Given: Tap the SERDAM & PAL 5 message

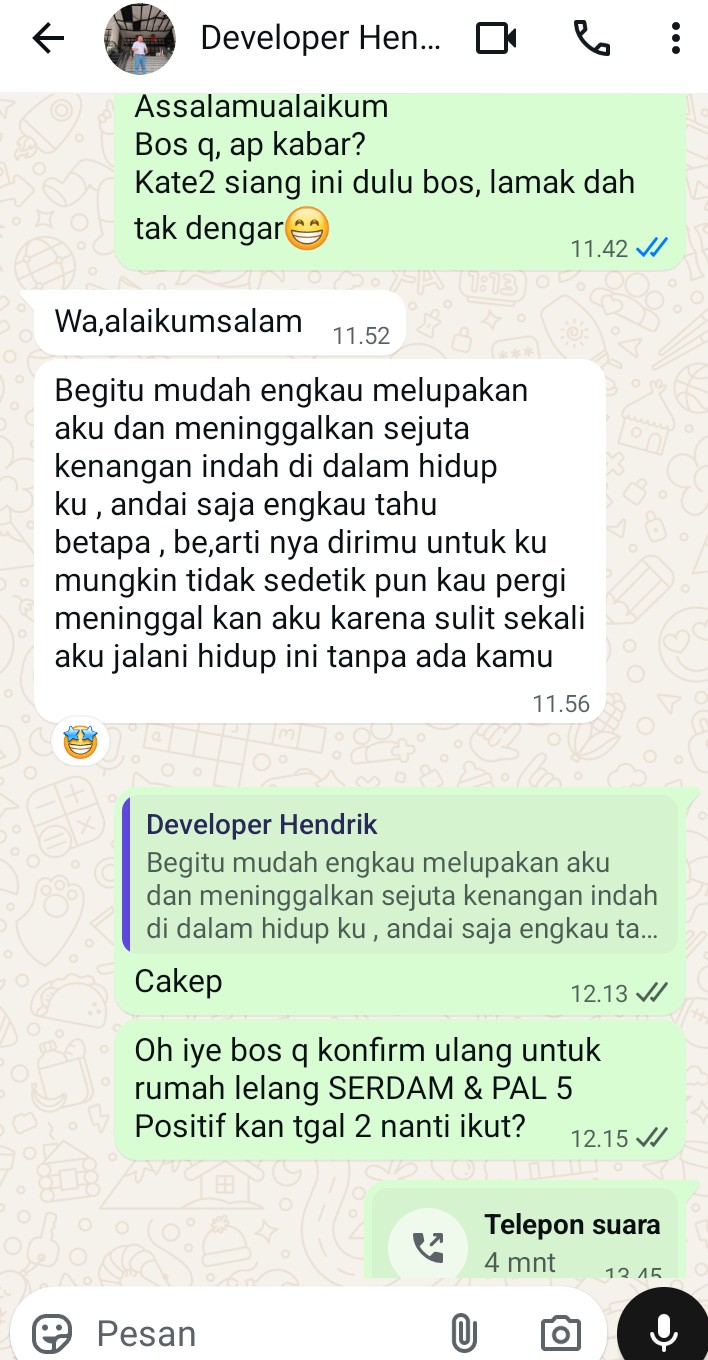Looking at the screenshot, I should point(400,1088).
